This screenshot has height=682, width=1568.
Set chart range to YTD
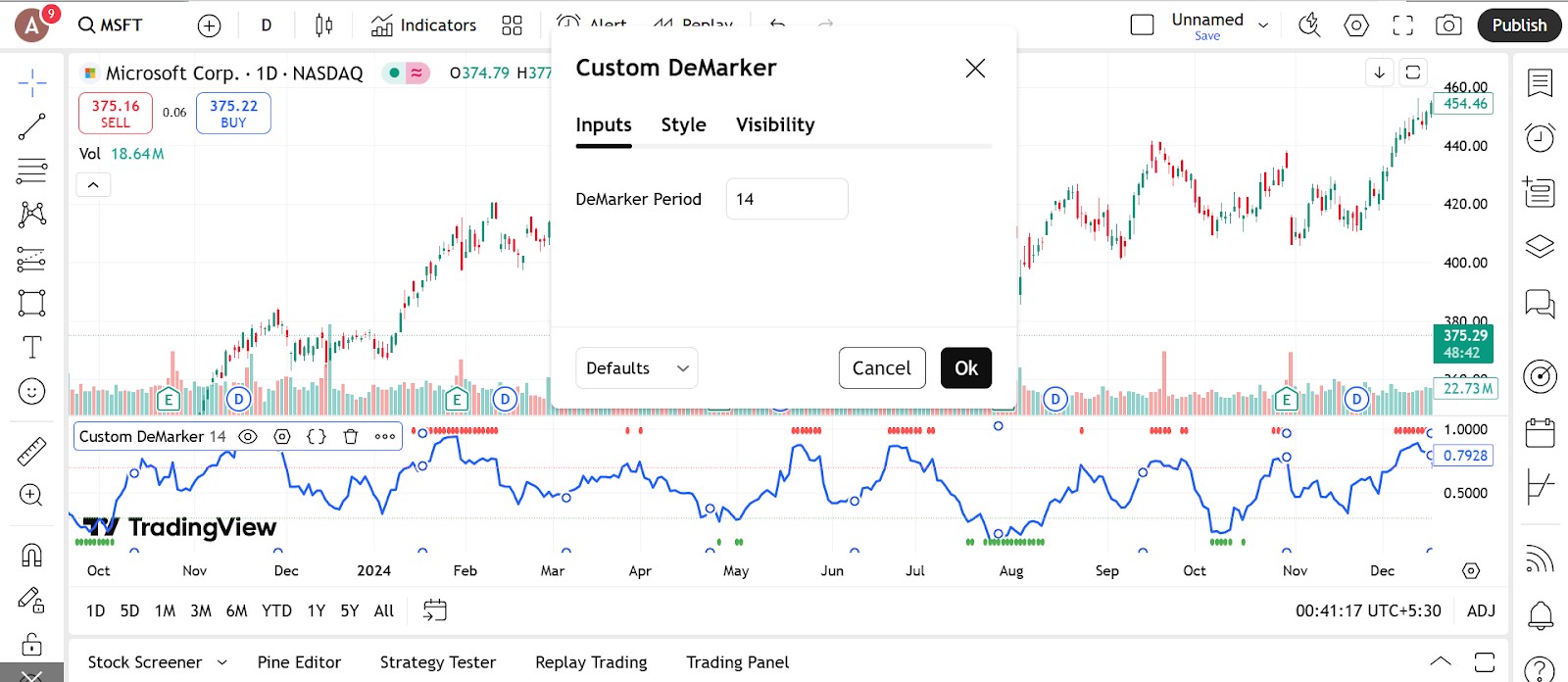pyautogui.click(x=276, y=610)
